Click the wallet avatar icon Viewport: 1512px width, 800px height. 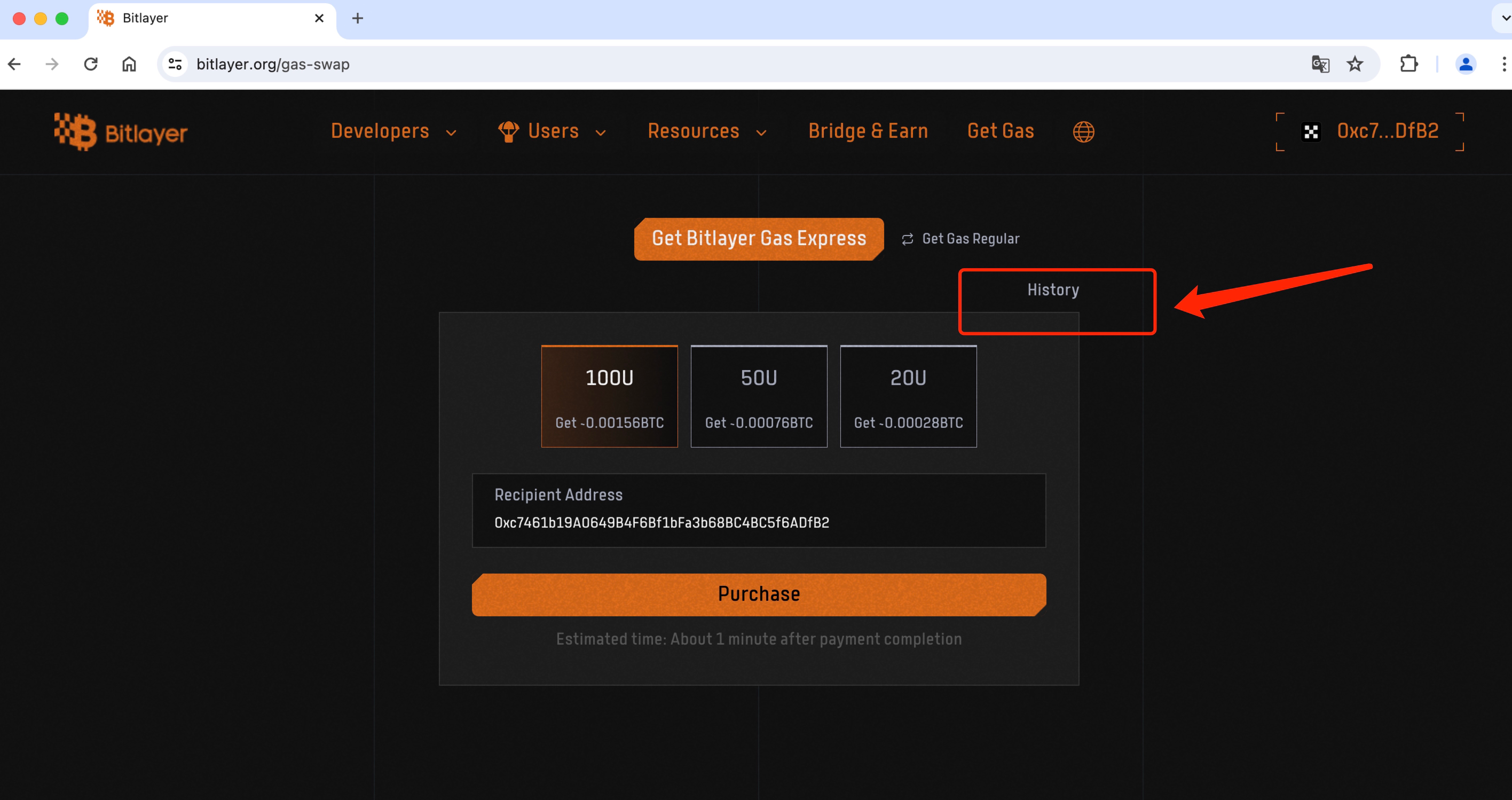click(x=1311, y=132)
